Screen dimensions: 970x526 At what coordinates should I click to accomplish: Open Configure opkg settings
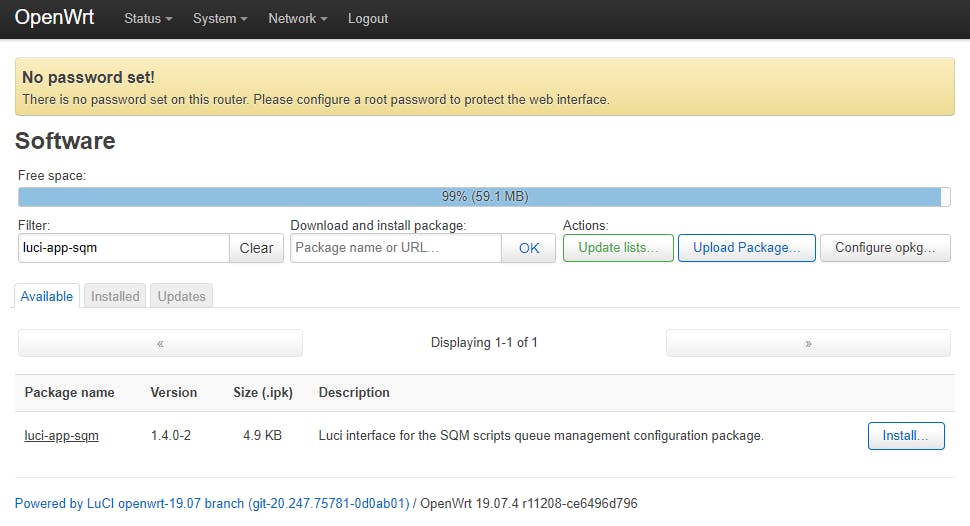pos(885,248)
